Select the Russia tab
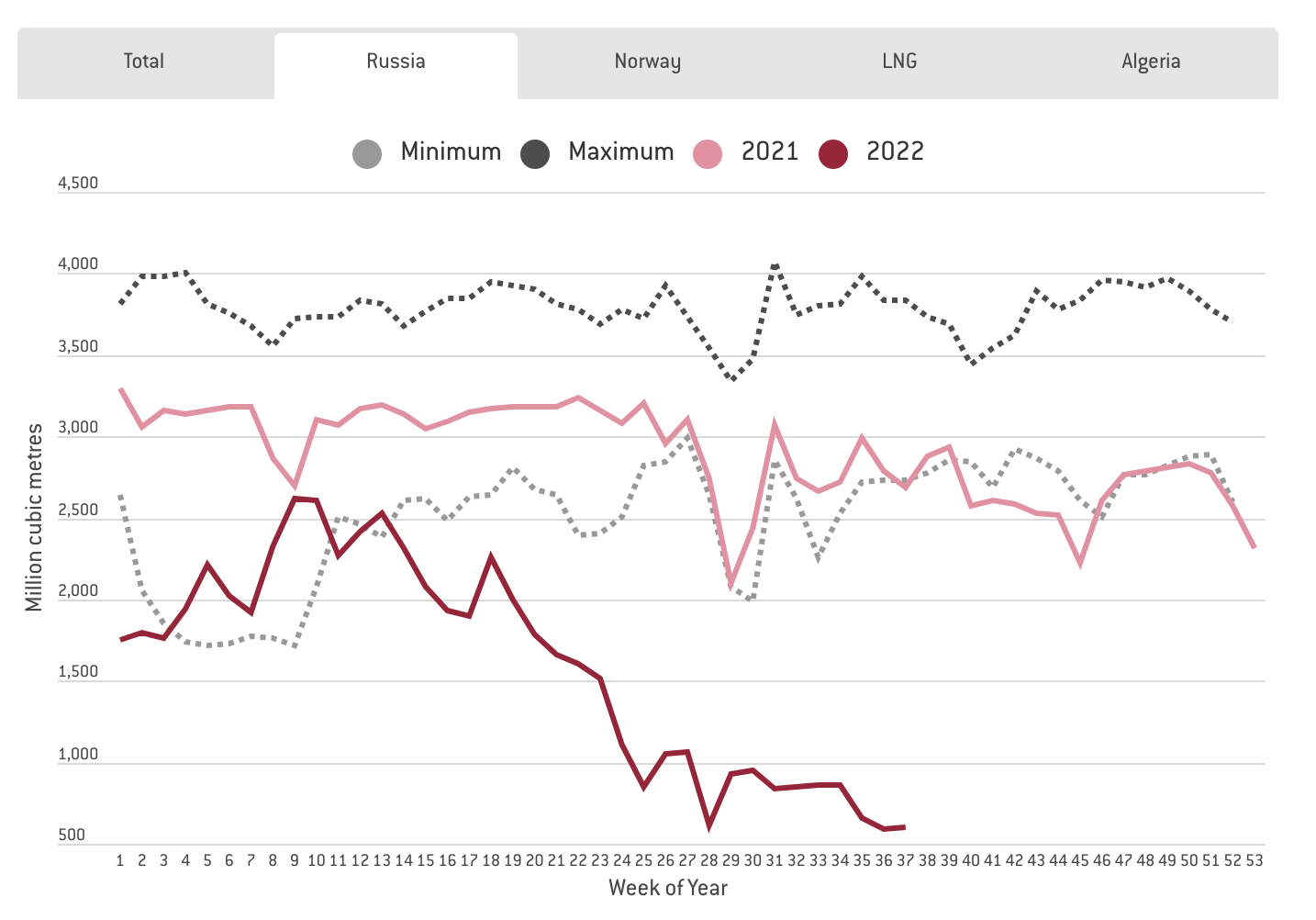Viewport: 1316px width, 920px height. [x=396, y=62]
